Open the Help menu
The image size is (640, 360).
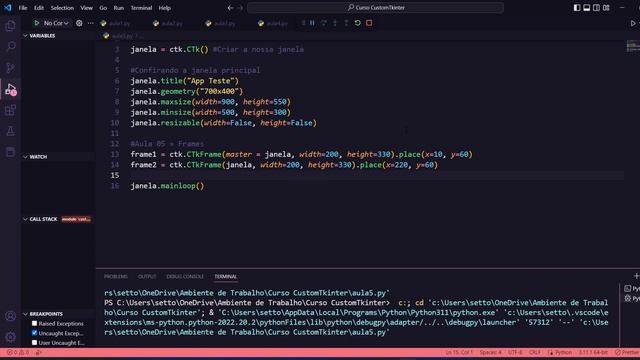coord(164,8)
